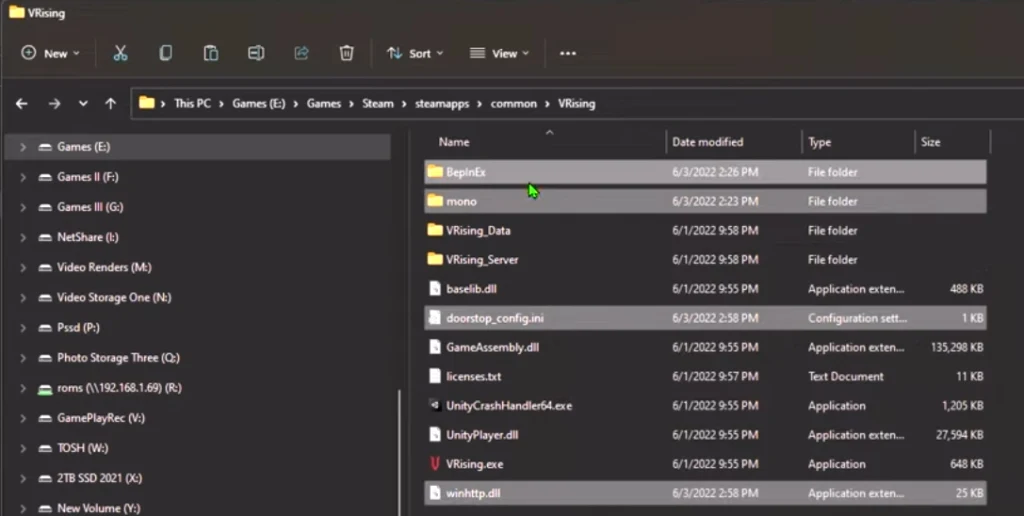Select UnityCrashHandler64.exe file
Viewport: 1024px width, 516px height.
click(x=705, y=406)
